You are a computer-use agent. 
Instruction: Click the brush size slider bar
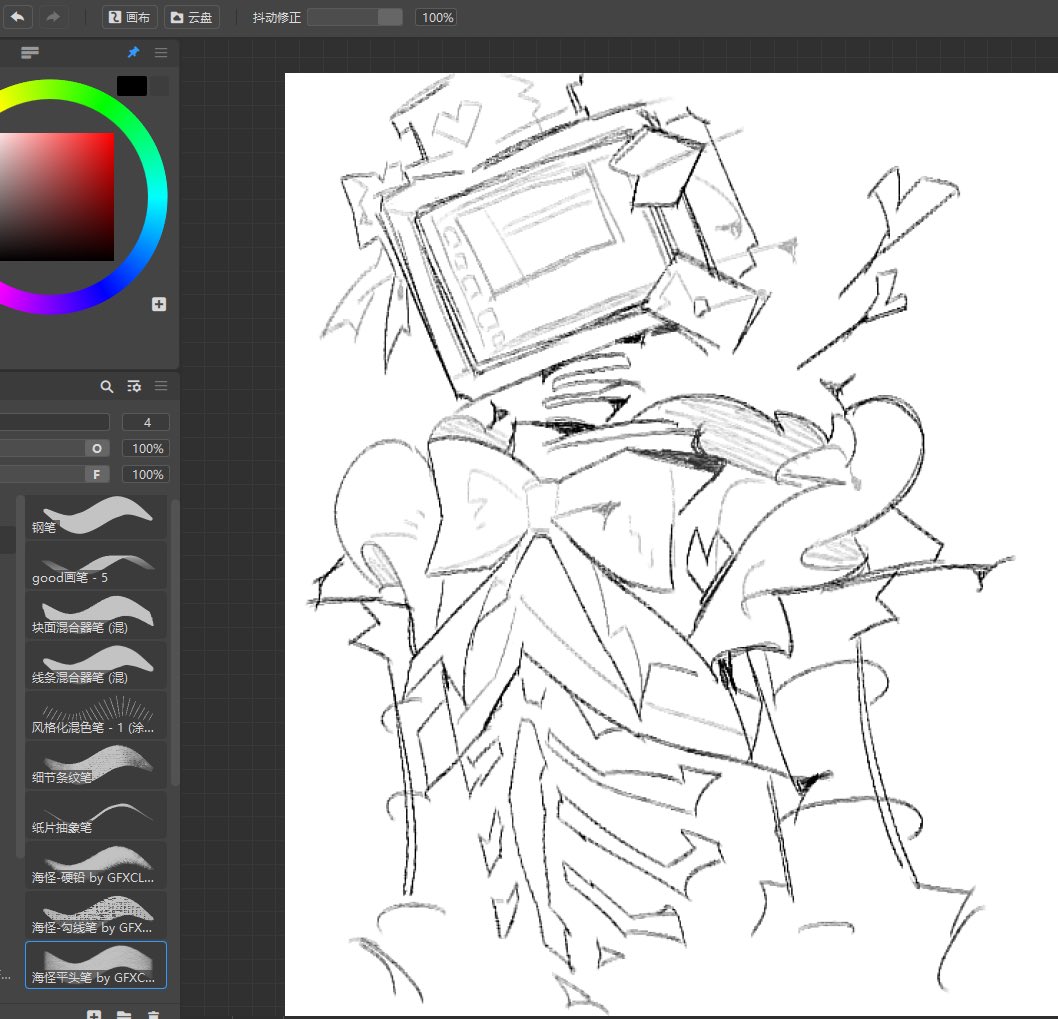pos(54,422)
